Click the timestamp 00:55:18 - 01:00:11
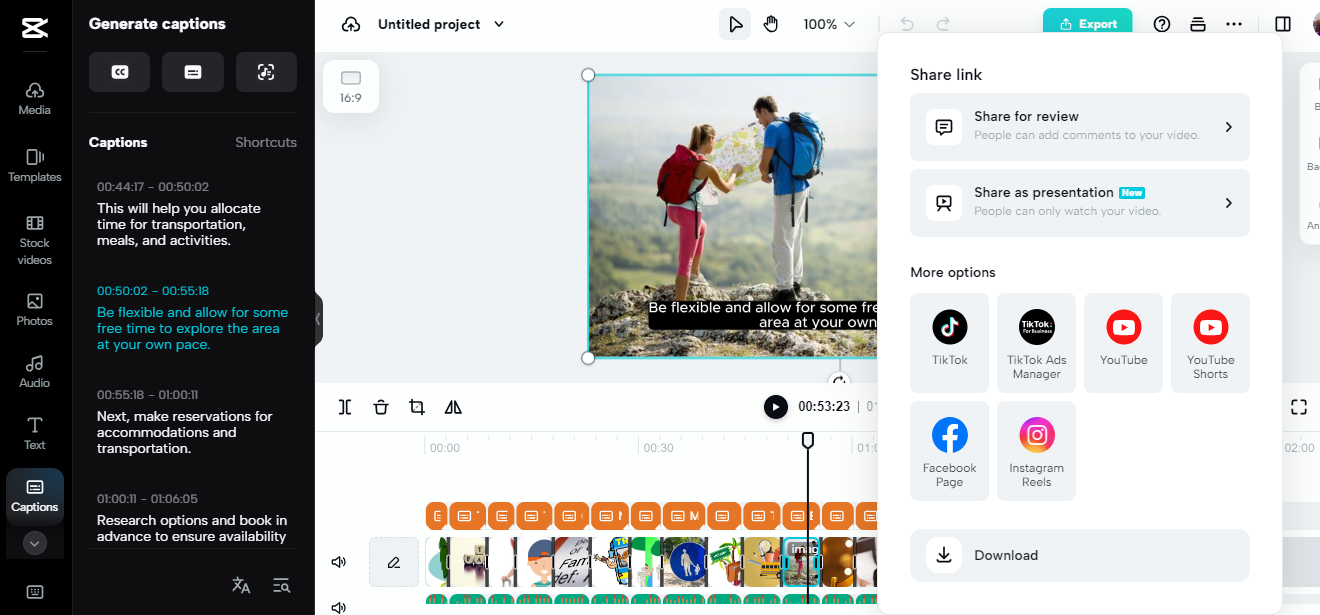This screenshot has height=615, width=1320. 147,395
